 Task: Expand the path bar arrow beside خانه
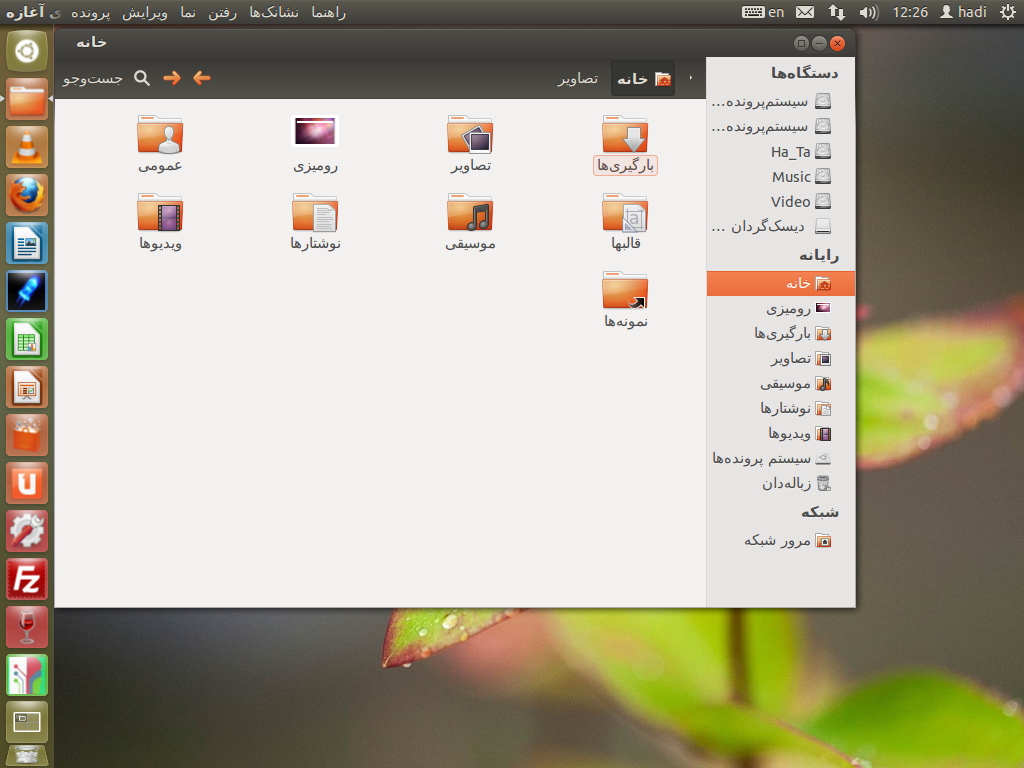point(691,79)
